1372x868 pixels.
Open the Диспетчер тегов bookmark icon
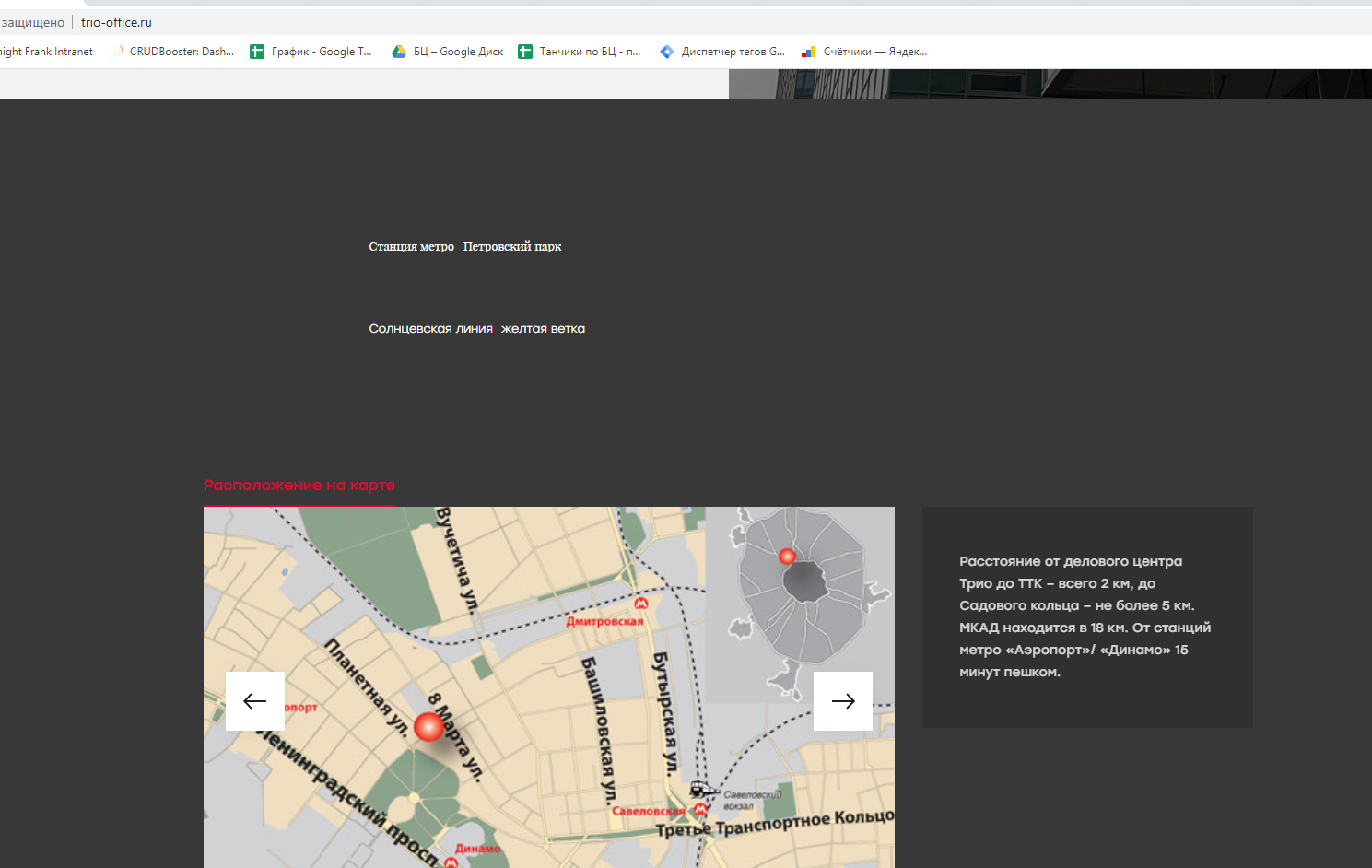667,52
